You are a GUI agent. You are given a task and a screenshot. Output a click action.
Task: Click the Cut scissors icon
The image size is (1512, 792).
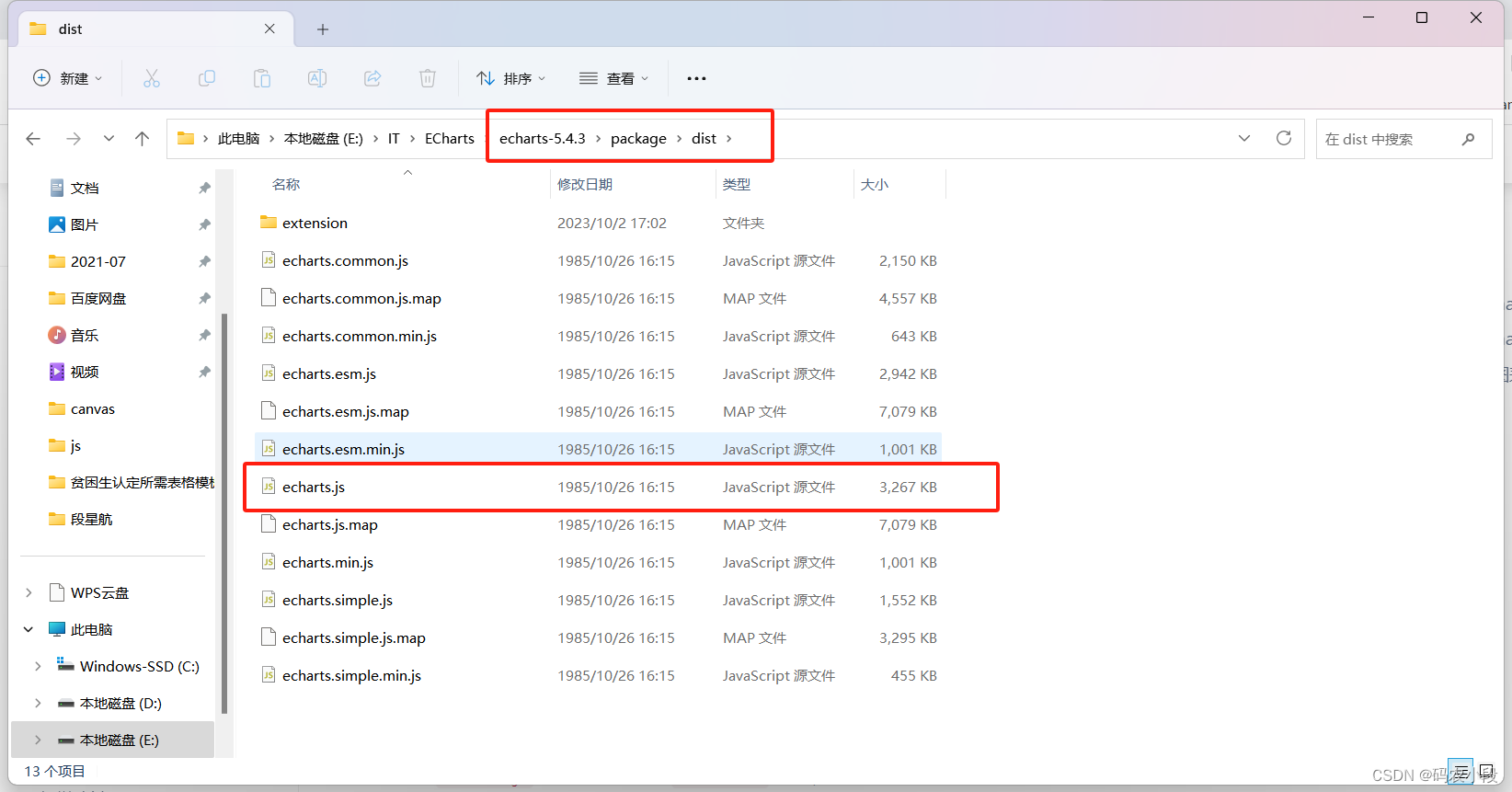pyautogui.click(x=152, y=78)
